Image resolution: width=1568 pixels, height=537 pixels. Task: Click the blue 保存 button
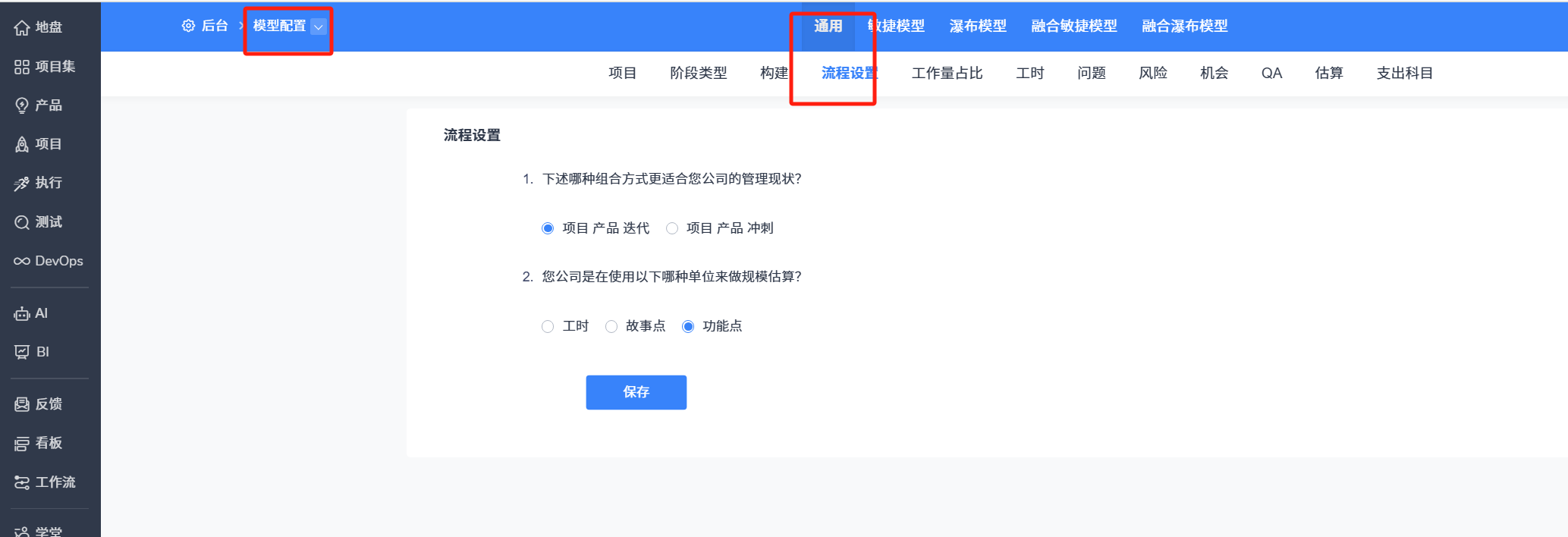(x=636, y=392)
